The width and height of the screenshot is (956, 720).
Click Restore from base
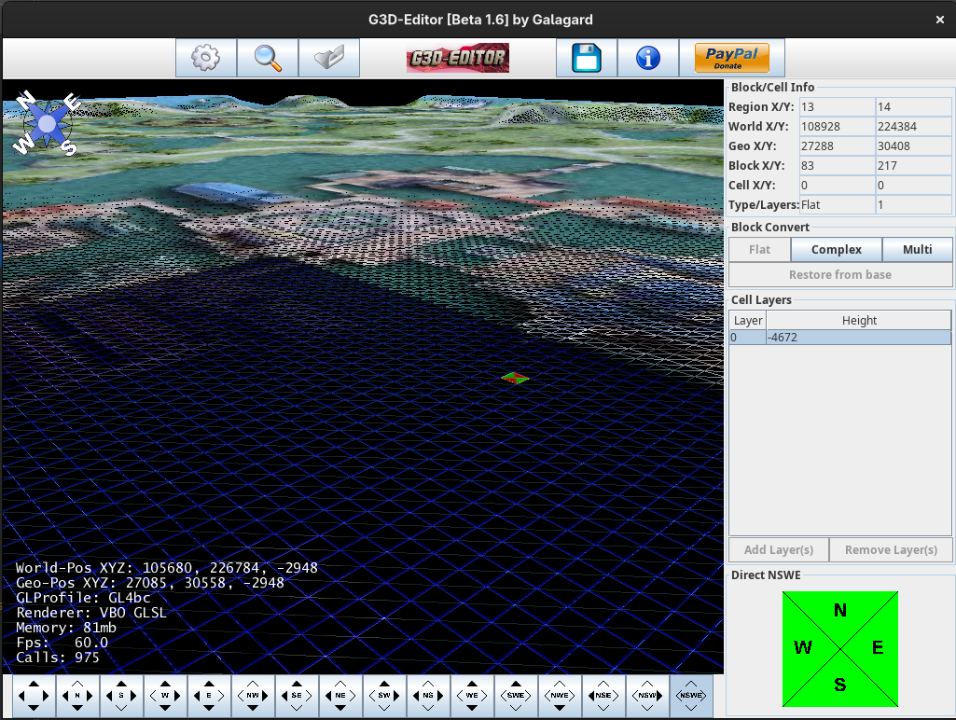click(x=840, y=274)
